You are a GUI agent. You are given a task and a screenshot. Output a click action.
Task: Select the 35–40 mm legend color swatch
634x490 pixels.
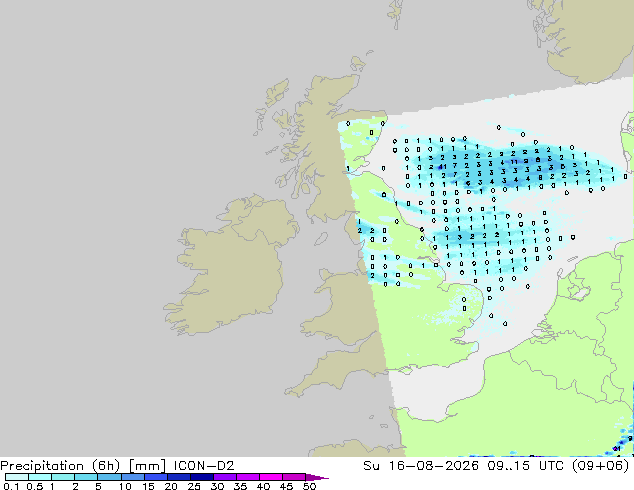247,477
